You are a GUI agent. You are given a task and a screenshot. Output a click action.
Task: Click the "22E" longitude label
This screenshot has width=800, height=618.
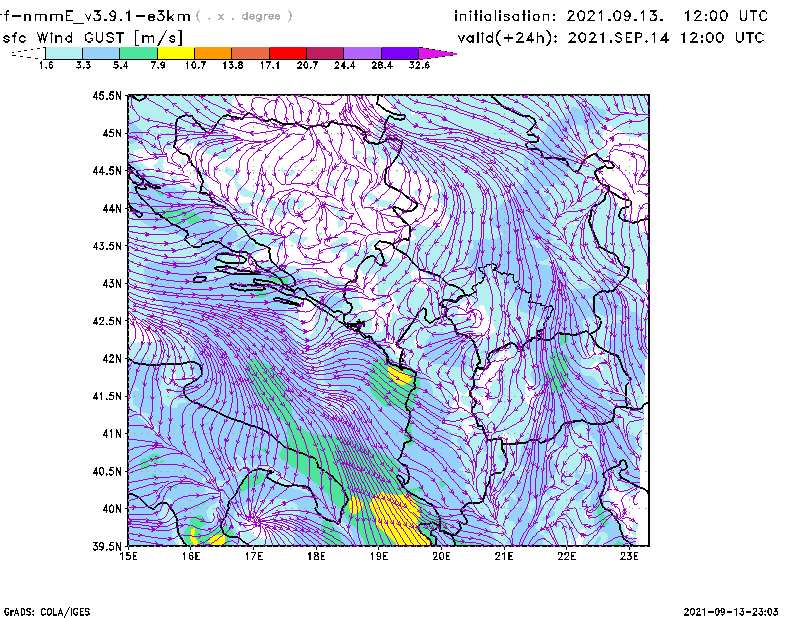coord(566,556)
